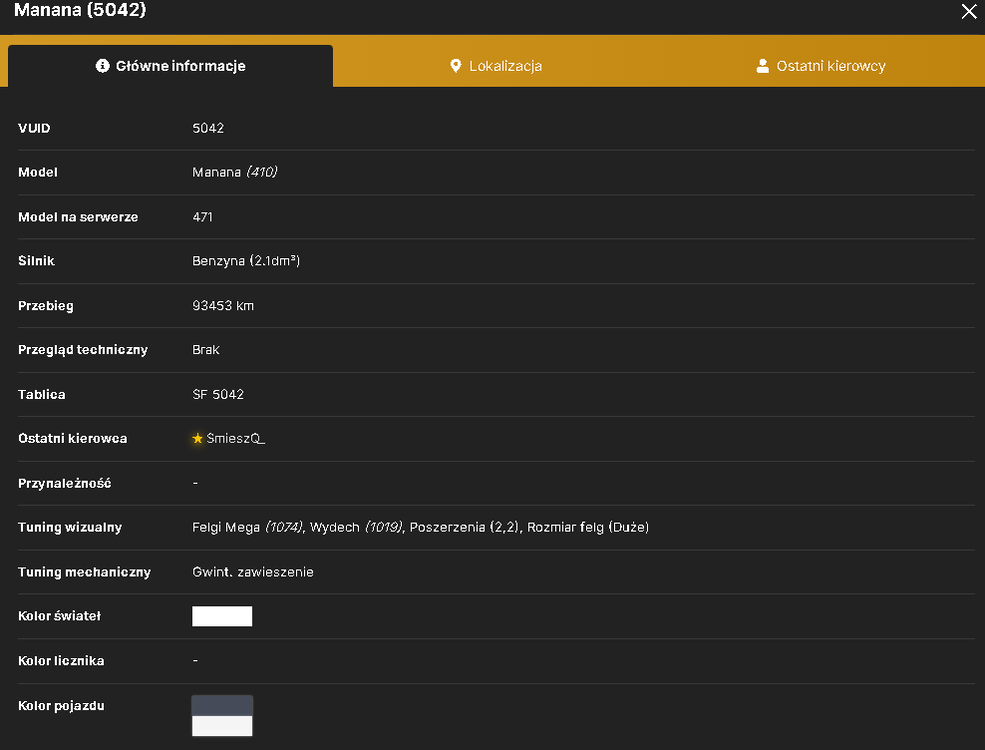Open the Ostatni kierowcy tab
985x750 pixels.
click(x=821, y=66)
